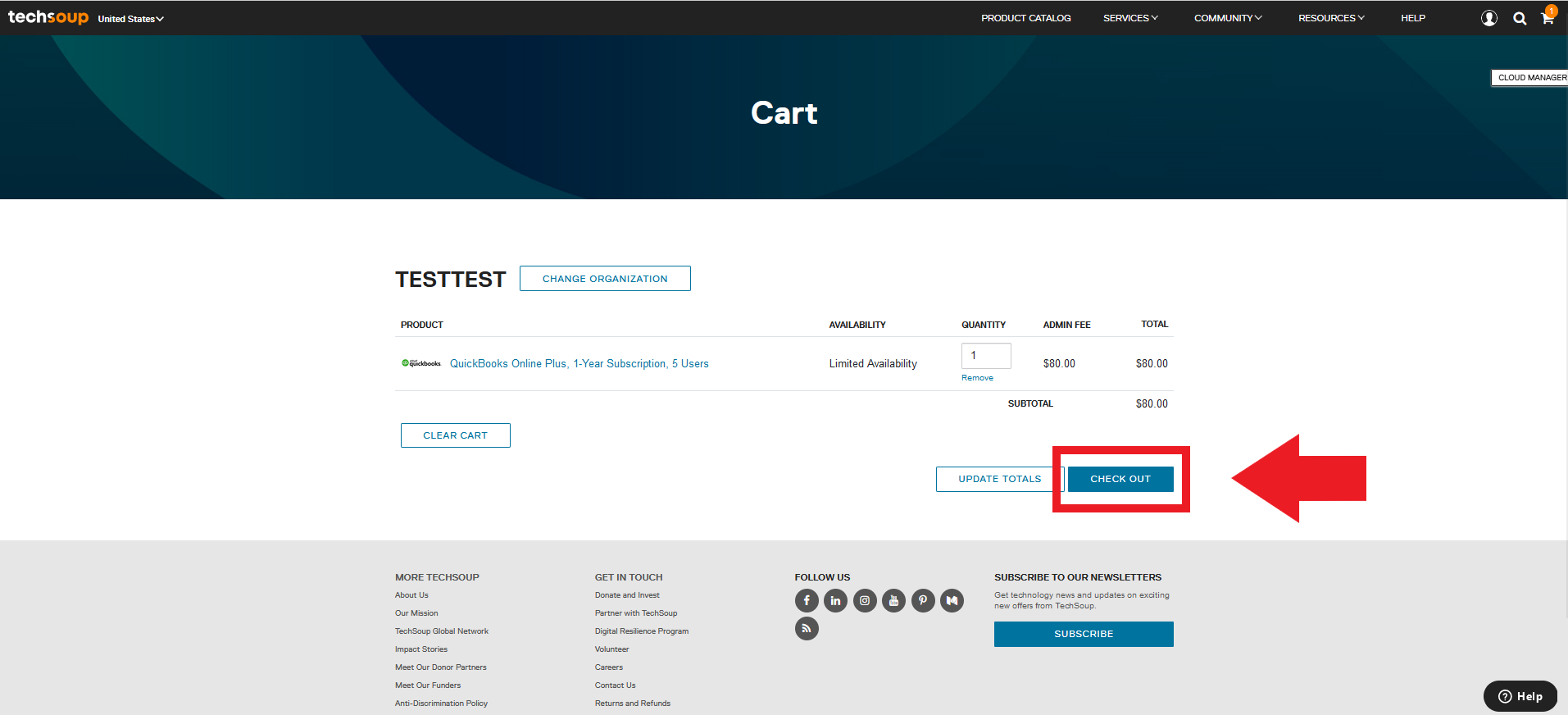The width and height of the screenshot is (1568, 715).
Task: Click the Clear Cart button
Action: pyautogui.click(x=455, y=435)
